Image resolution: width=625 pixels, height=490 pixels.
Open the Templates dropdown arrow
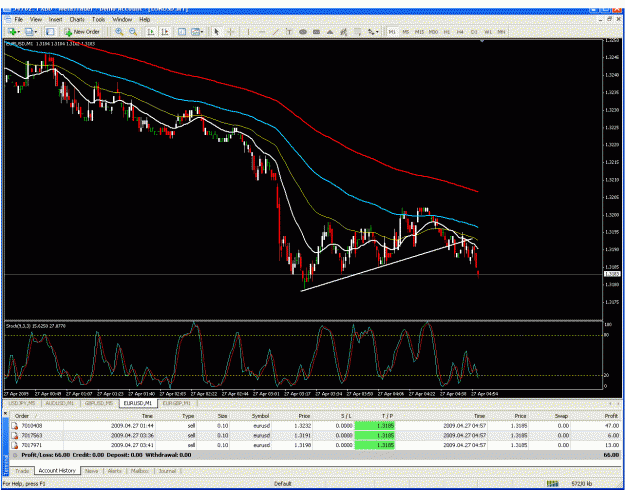tap(202, 31)
